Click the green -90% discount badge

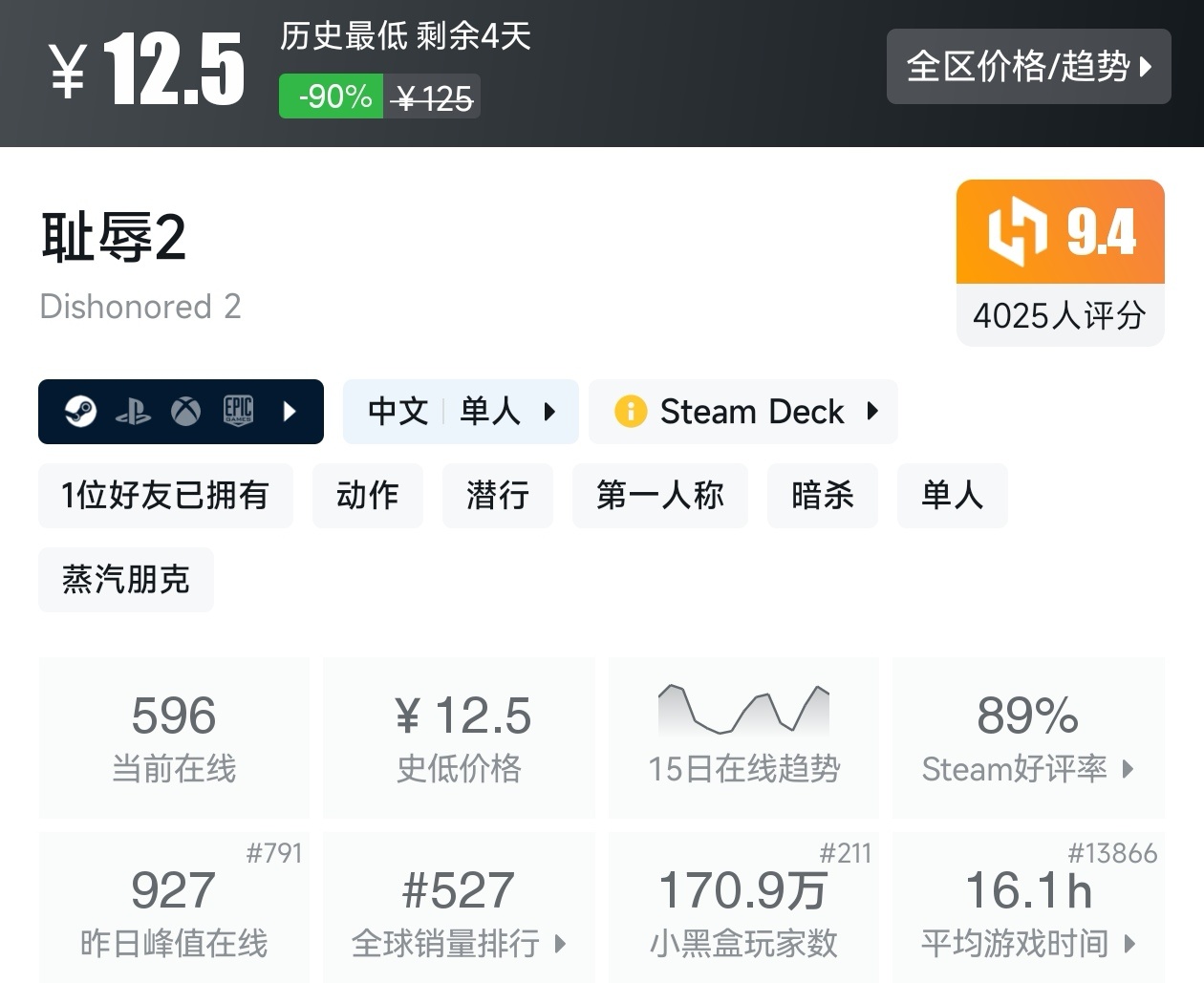click(330, 96)
